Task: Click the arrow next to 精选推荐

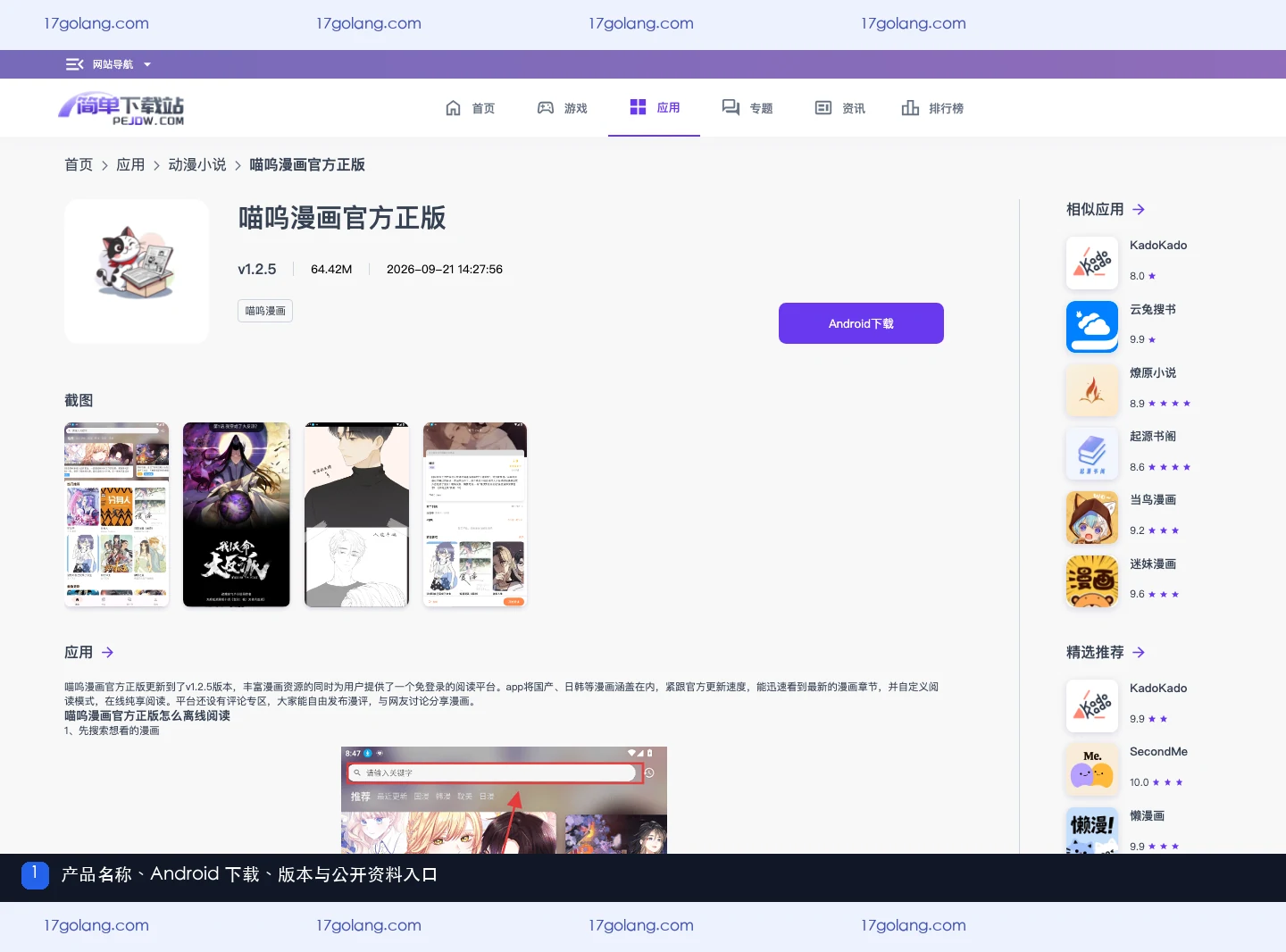Action: (1139, 652)
